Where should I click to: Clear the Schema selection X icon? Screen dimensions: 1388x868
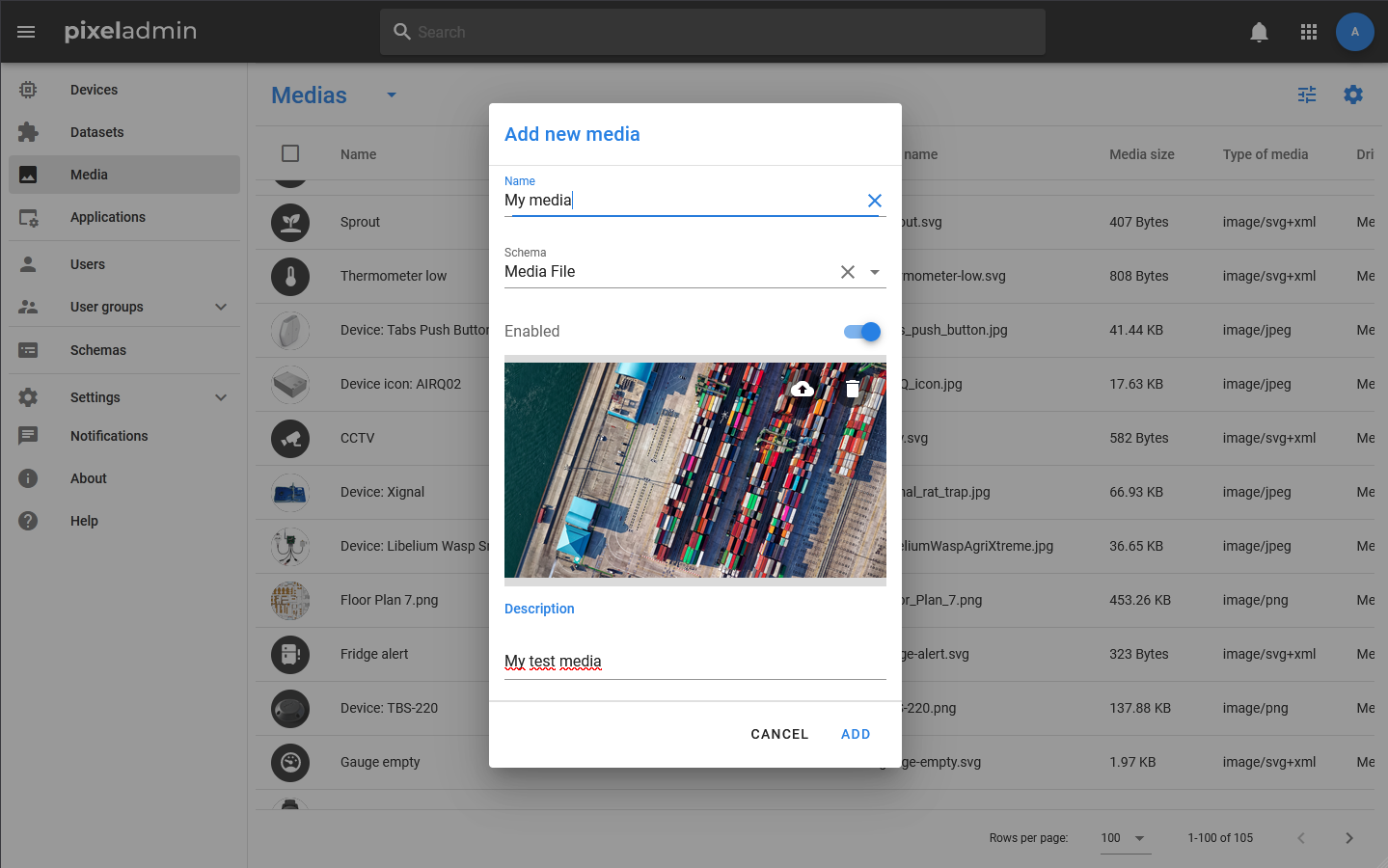847,272
